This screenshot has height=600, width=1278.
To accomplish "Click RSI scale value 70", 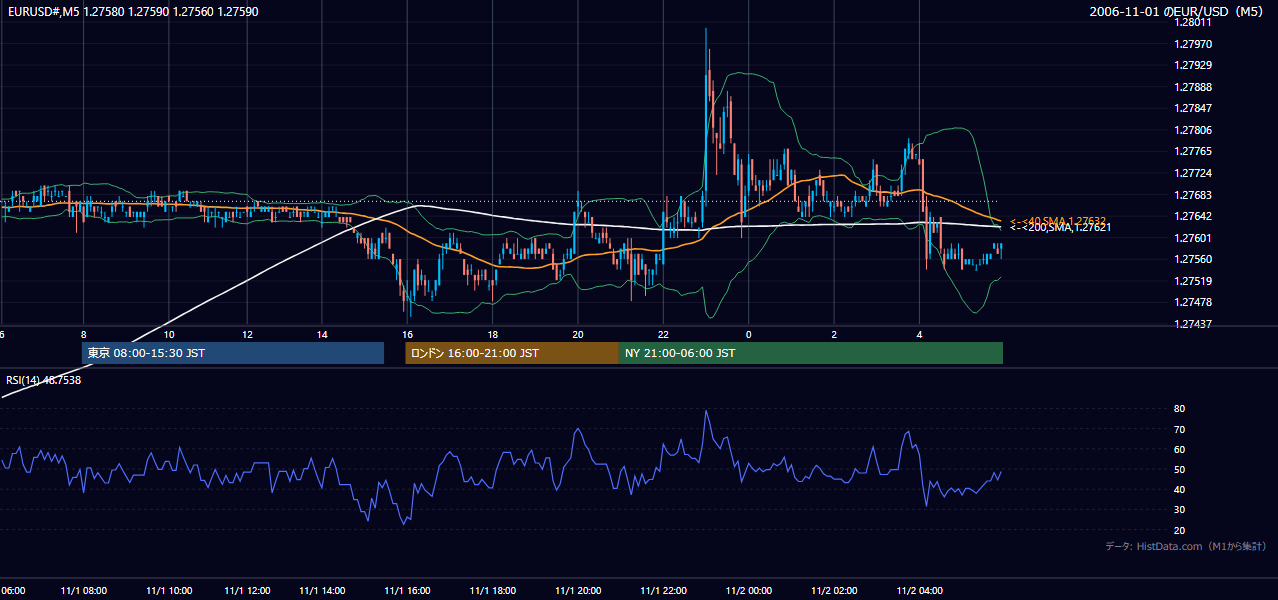I will click(1179, 429).
